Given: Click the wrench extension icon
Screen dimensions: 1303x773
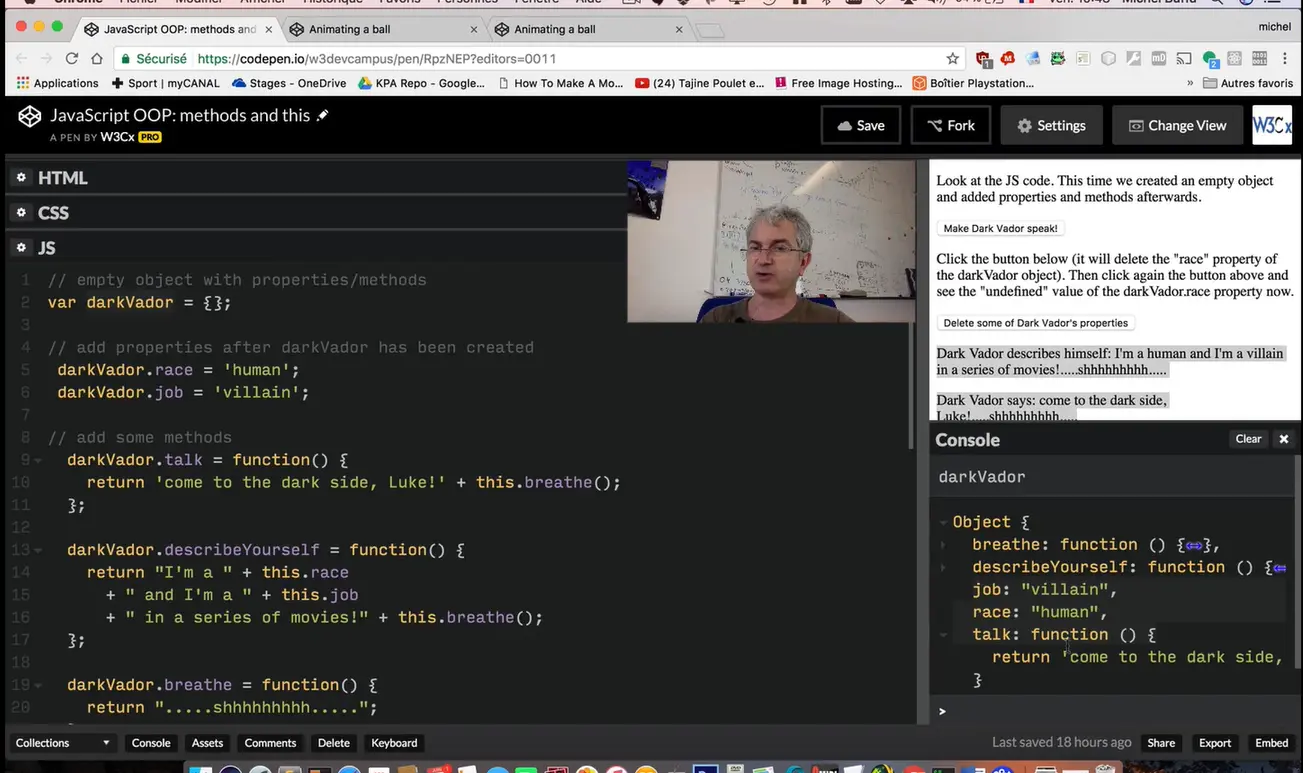Looking at the screenshot, I should (1134, 58).
